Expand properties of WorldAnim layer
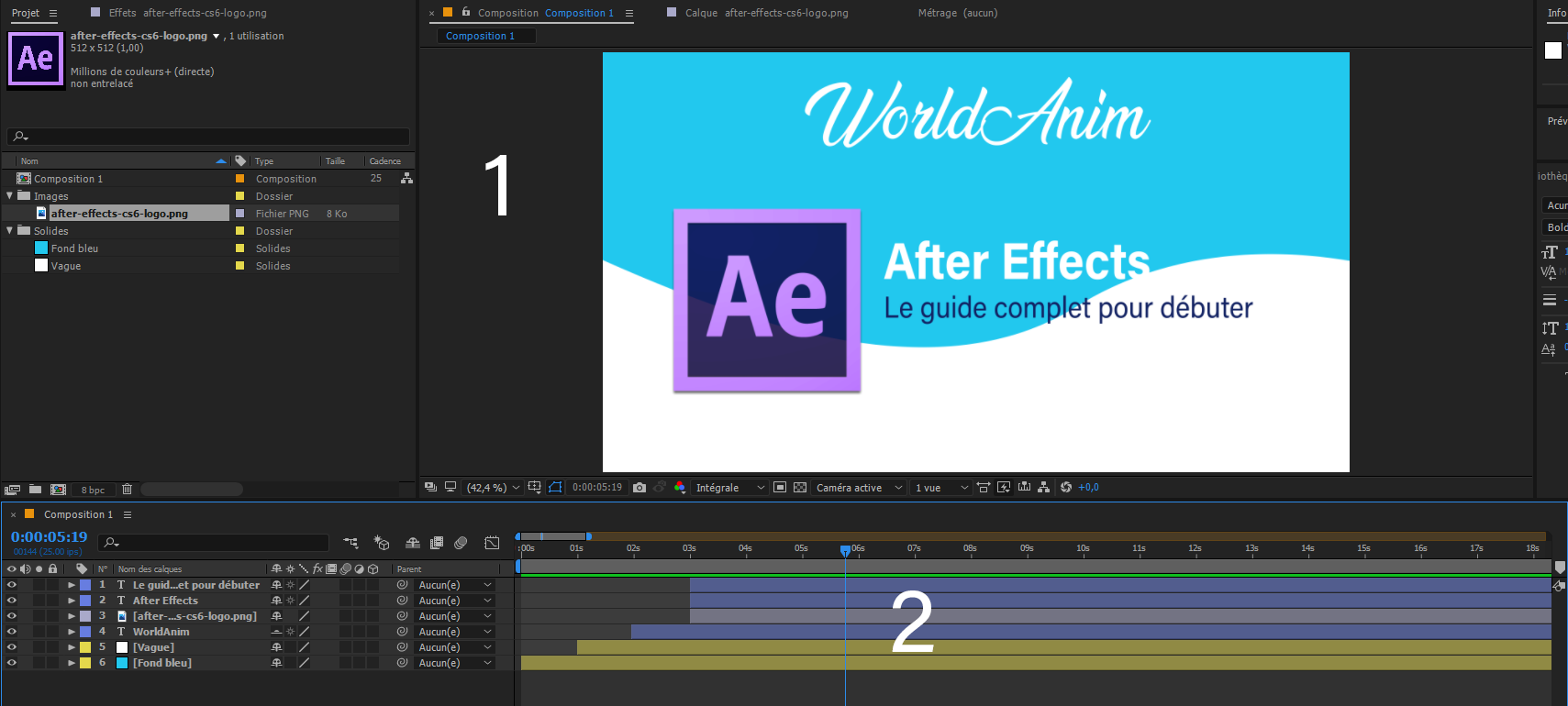Image resolution: width=1568 pixels, height=706 pixels. (72, 632)
